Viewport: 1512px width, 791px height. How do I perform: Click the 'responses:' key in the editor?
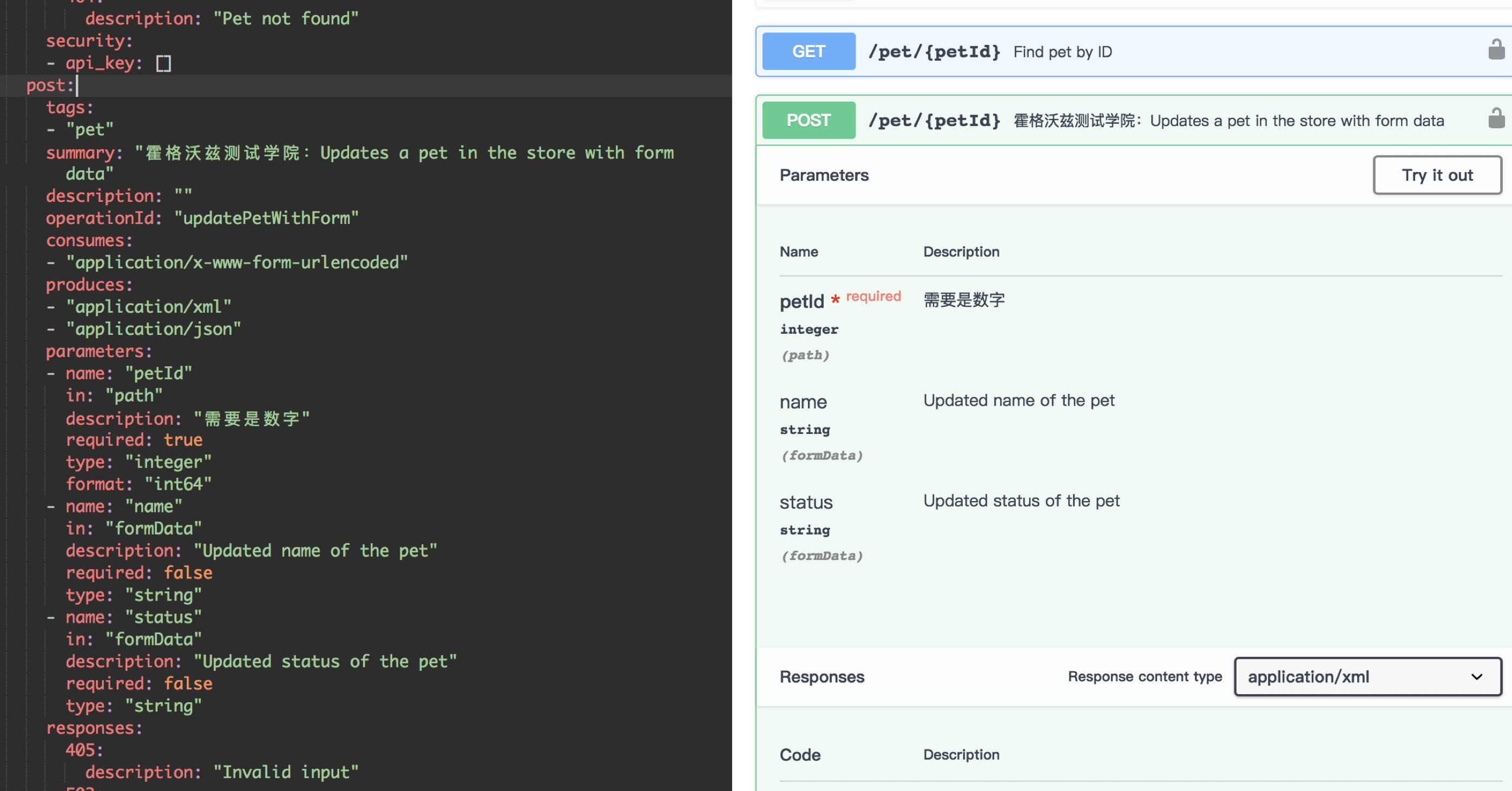[x=95, y=728]
